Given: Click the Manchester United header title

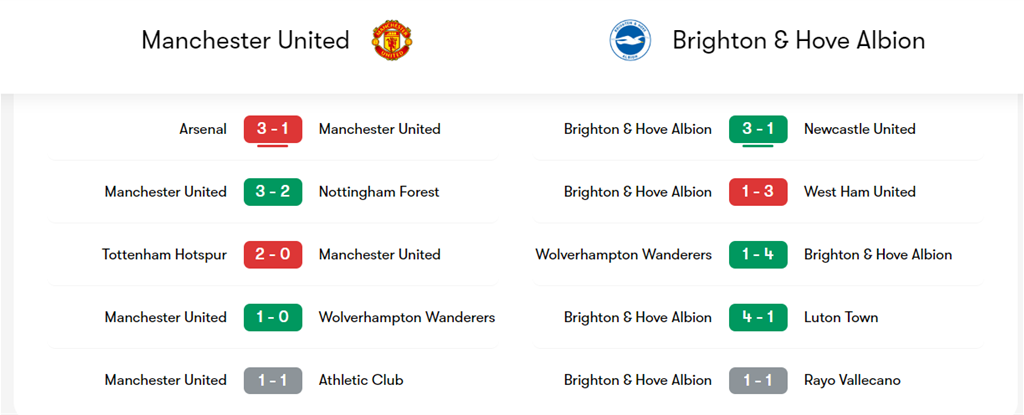Looking at the screenshot, I should click(246, 41).
